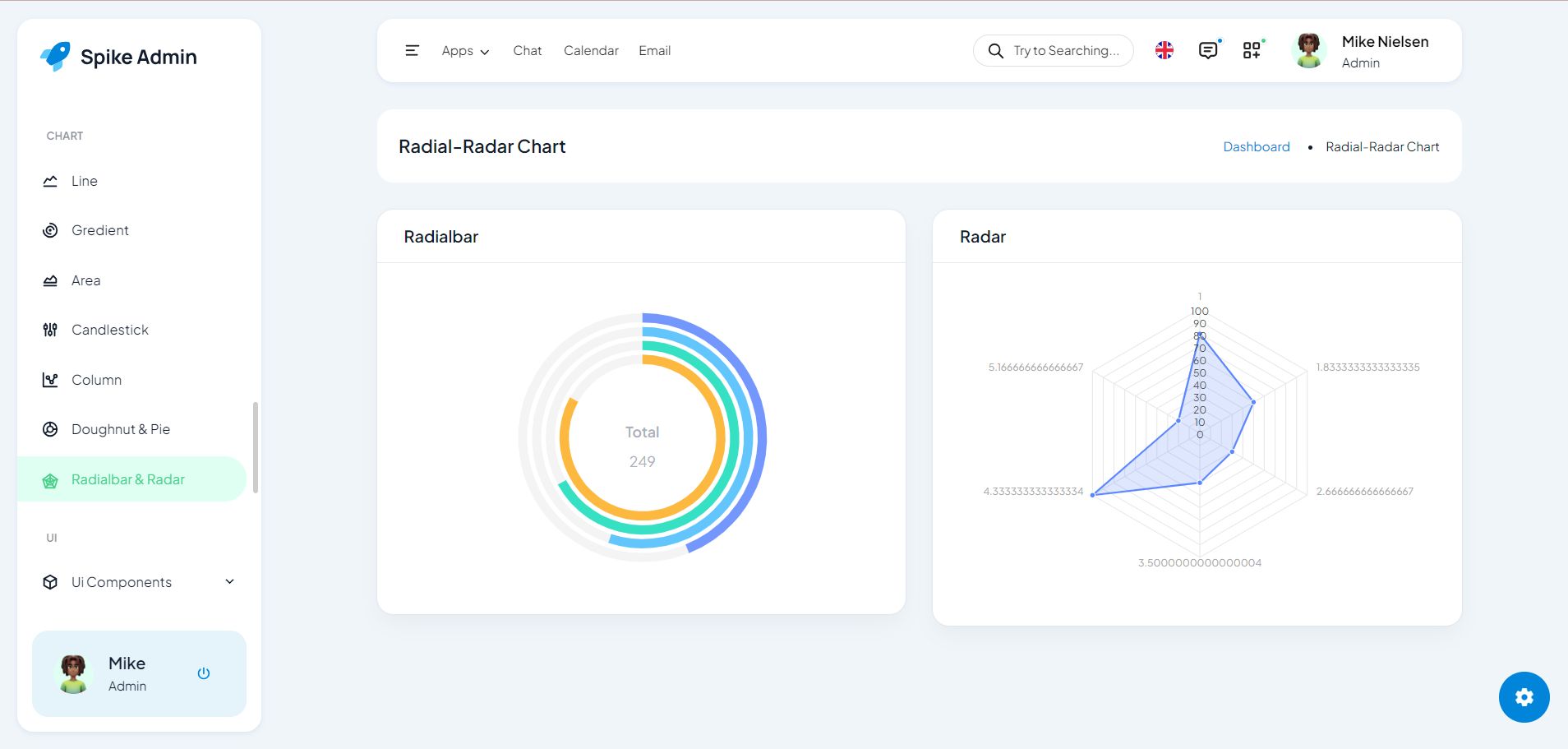
Task: Expand the Apps dropdown menu
Action: (x=465, y=51)
